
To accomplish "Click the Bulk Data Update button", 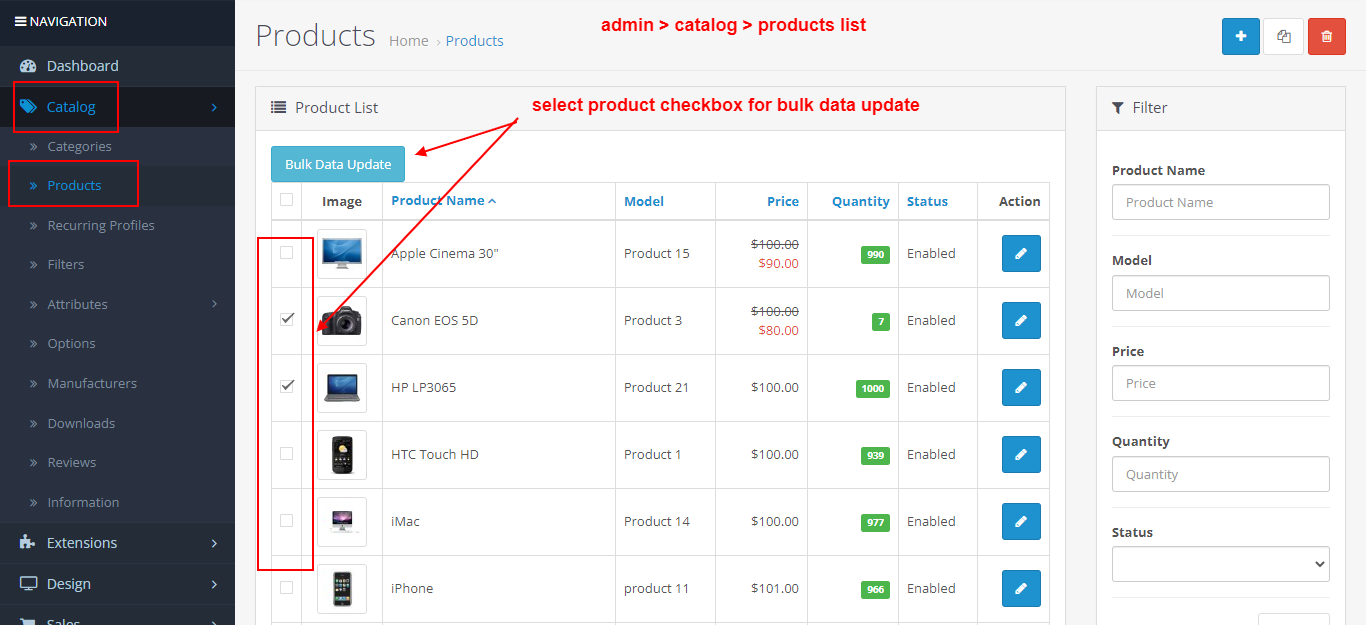I will pos(338,165).
